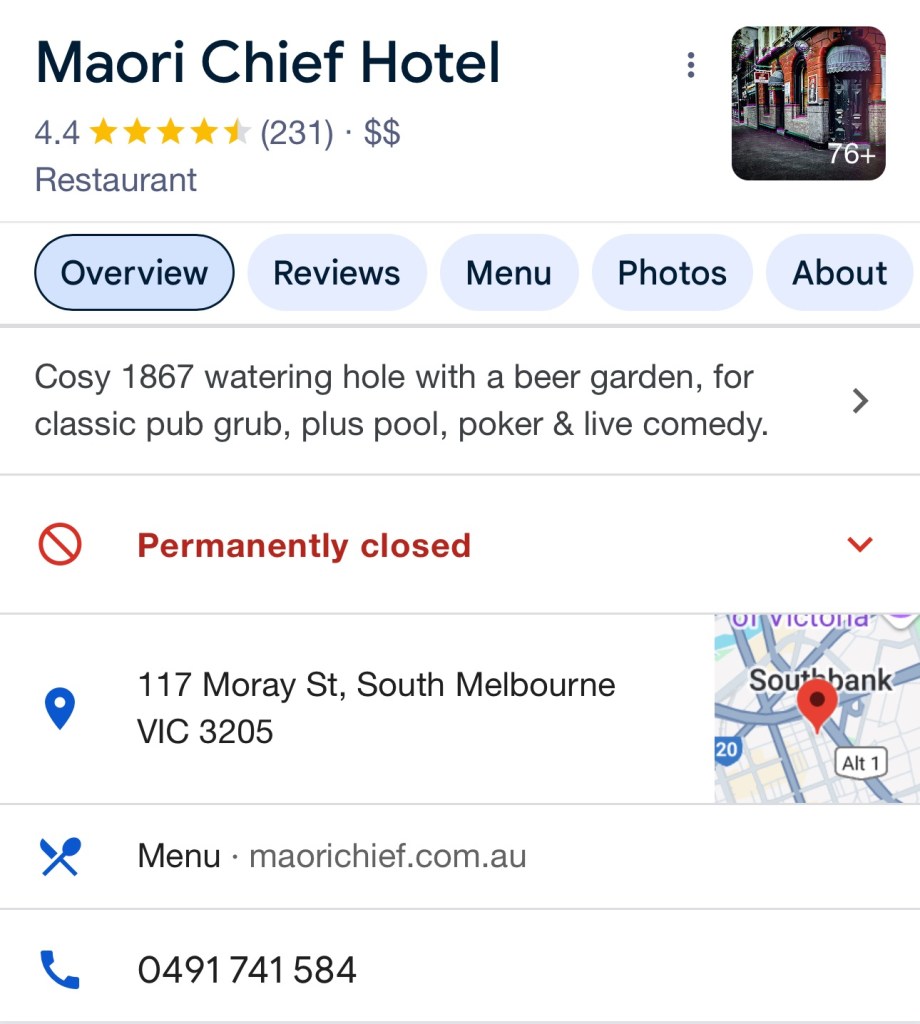Tap the blue location pin icon

[x=60, y=709]
